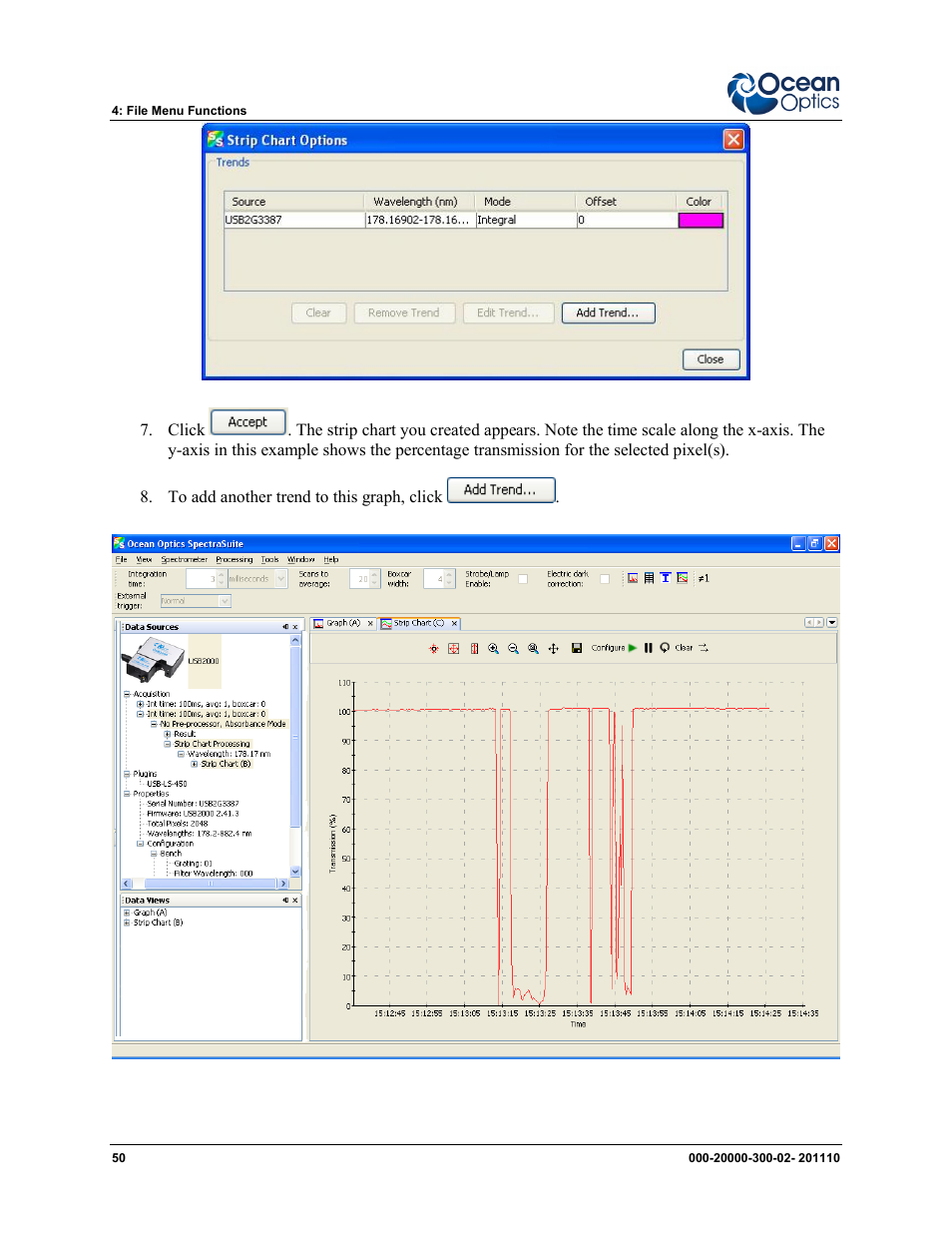Viewport: 952px width, 1233px height.
Task: Click the strip chart icon in main toolbar
Action: click(x=683, y=578)
